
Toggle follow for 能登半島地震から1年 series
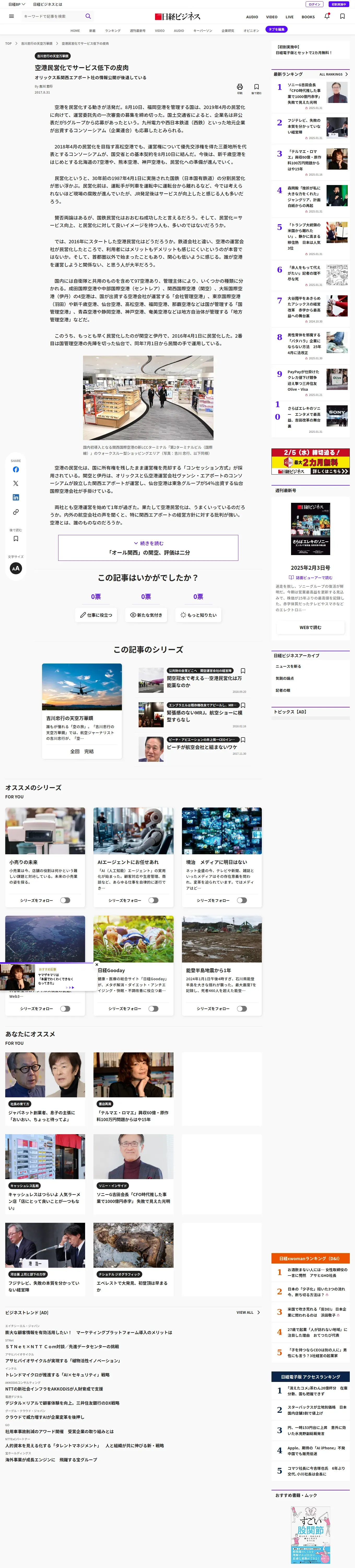[x=242, y=1008]
